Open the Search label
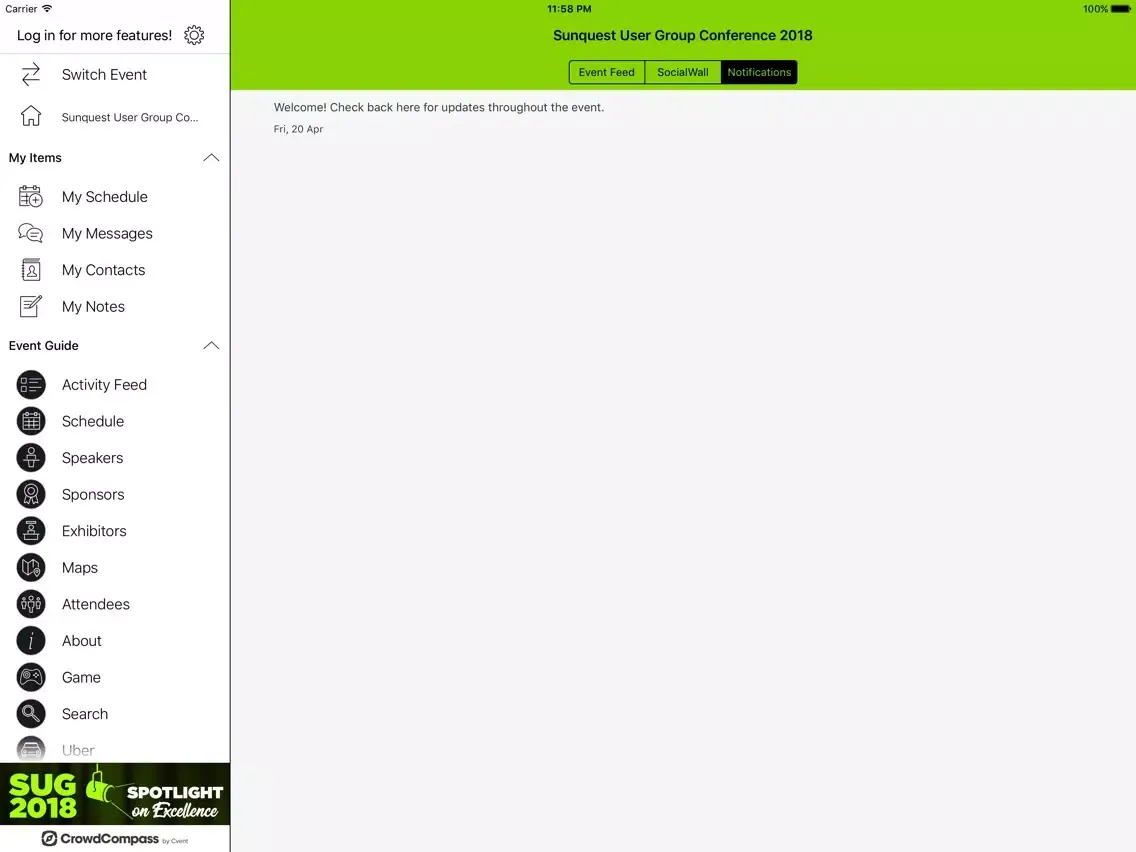Image resolution: width=1136 pixels, height=852 pixels. click(85, 714)
